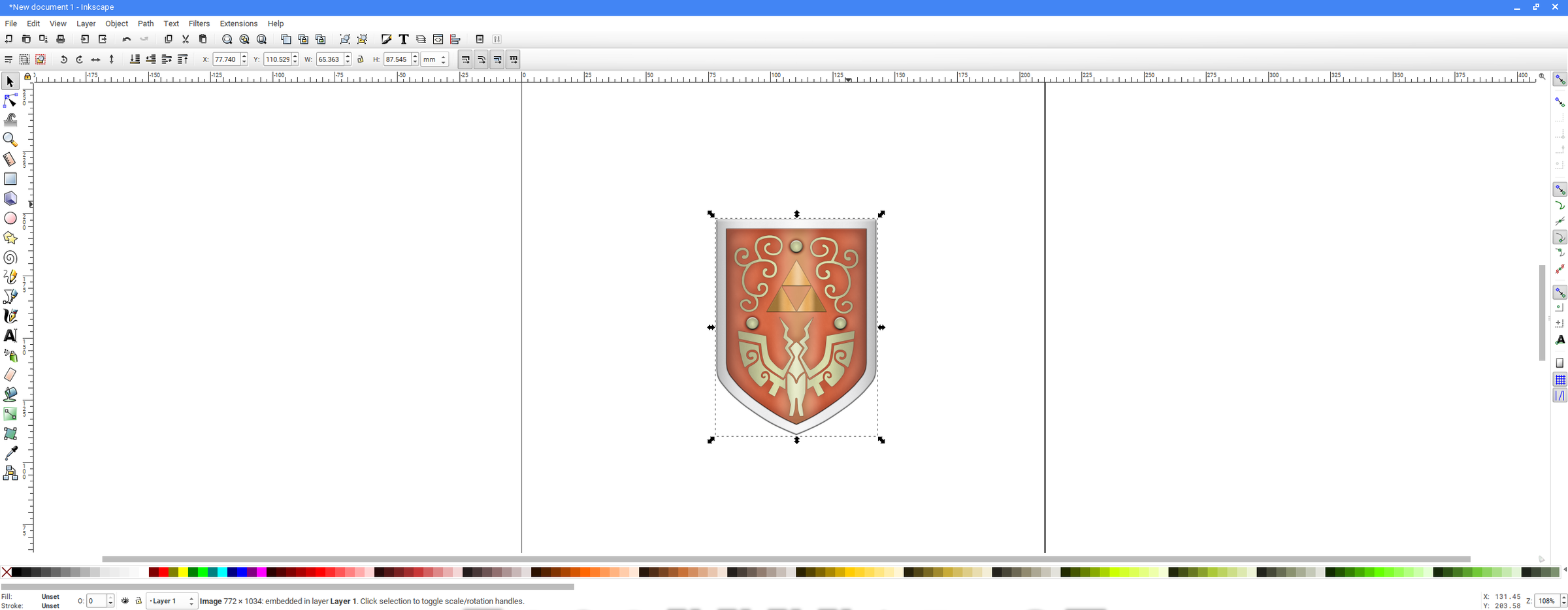
Task: Select the Node editing tool
Action: [10, 101]
